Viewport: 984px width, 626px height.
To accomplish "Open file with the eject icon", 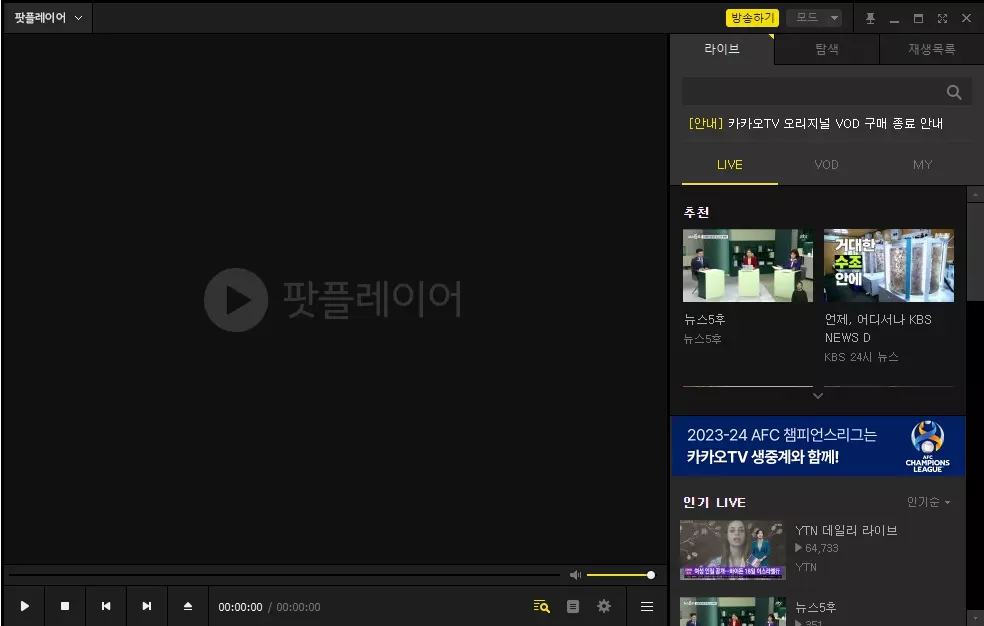I will pos(188,606).
